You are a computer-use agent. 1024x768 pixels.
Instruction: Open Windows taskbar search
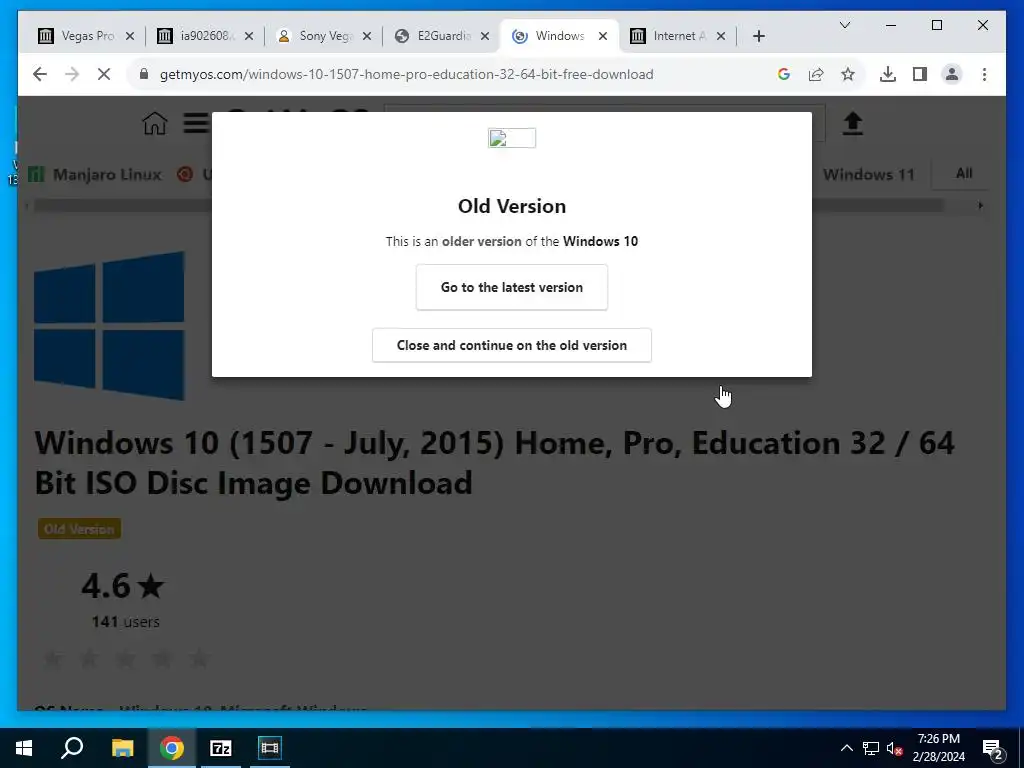coord(72,748)
